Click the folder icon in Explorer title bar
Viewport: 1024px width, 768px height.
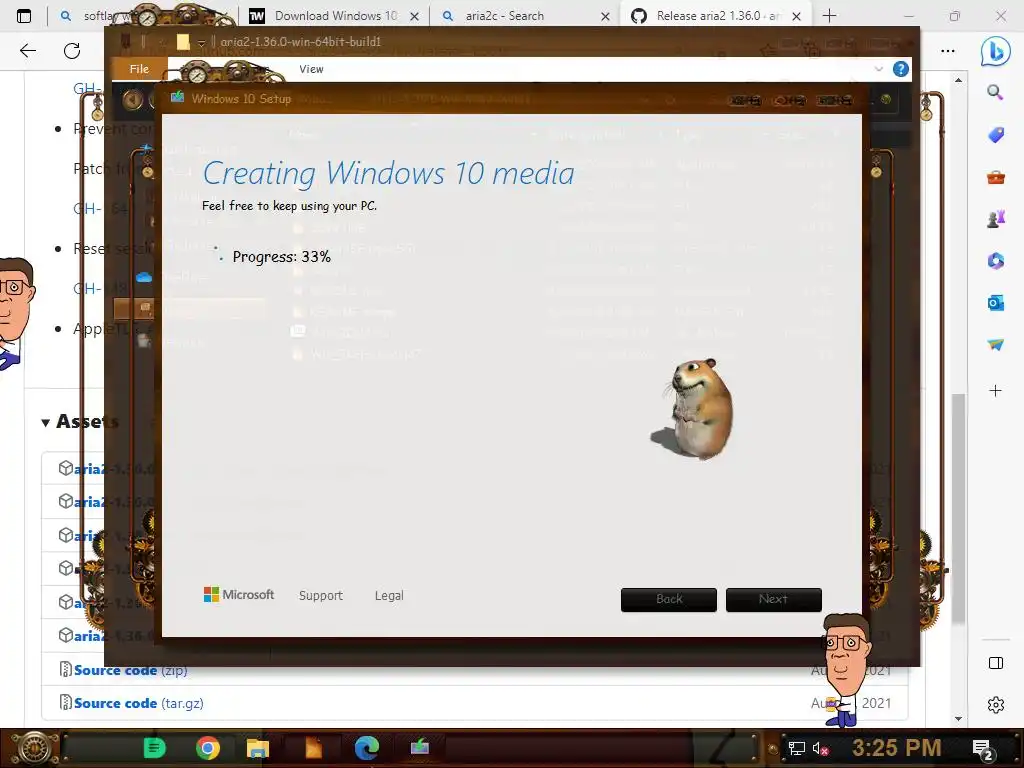pyautogui.click(x=184, y=42)
